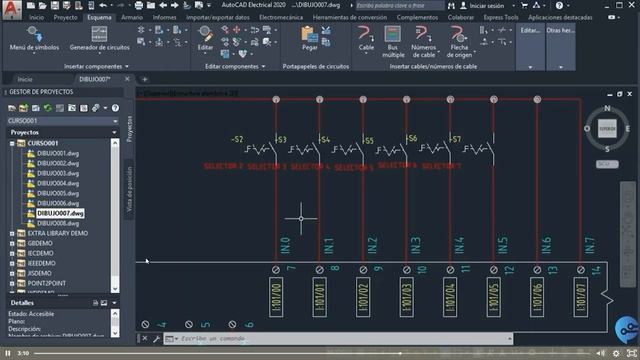
Task: Click the search keyword field in title bar
Action: pyautogui.click(x=399, y=6)
